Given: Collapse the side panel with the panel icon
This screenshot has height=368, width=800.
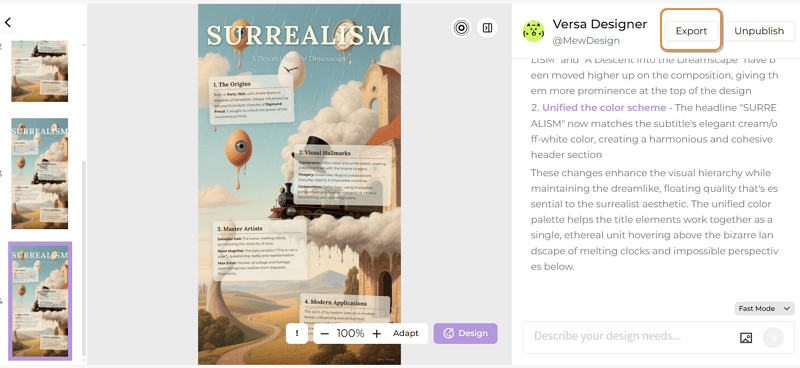Looking at the screenshot, I should 487,28.
